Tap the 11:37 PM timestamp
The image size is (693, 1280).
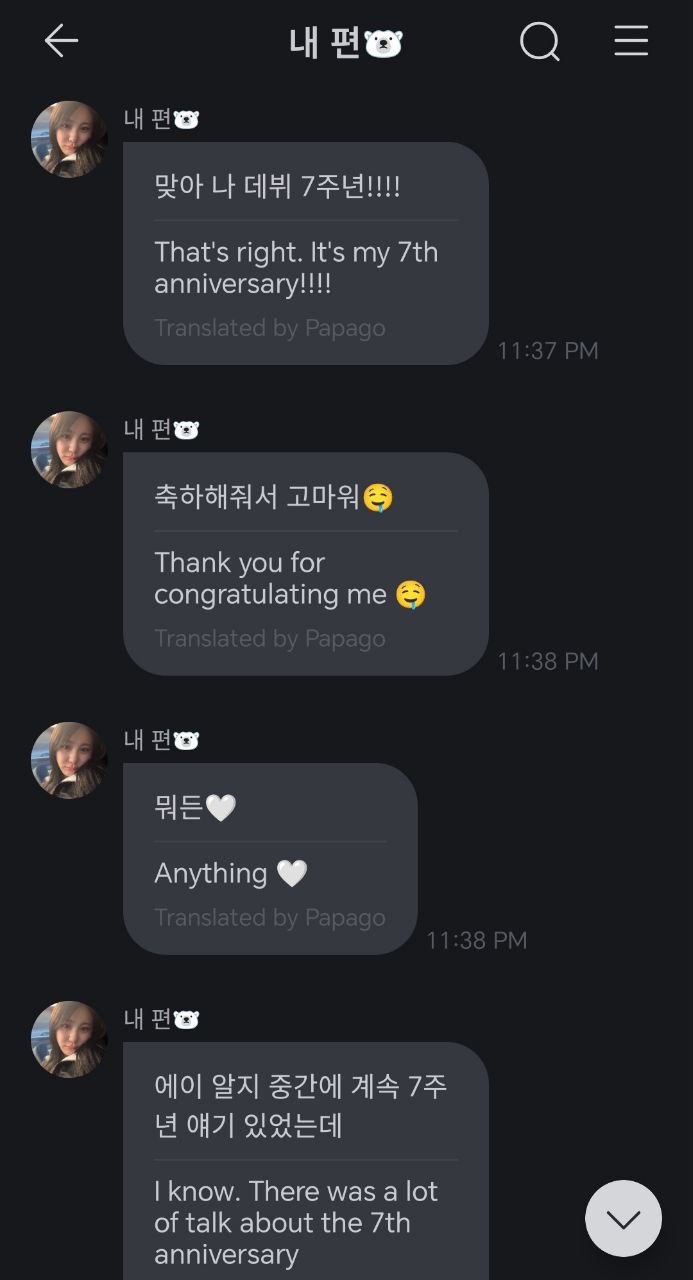tap(548, 350)
